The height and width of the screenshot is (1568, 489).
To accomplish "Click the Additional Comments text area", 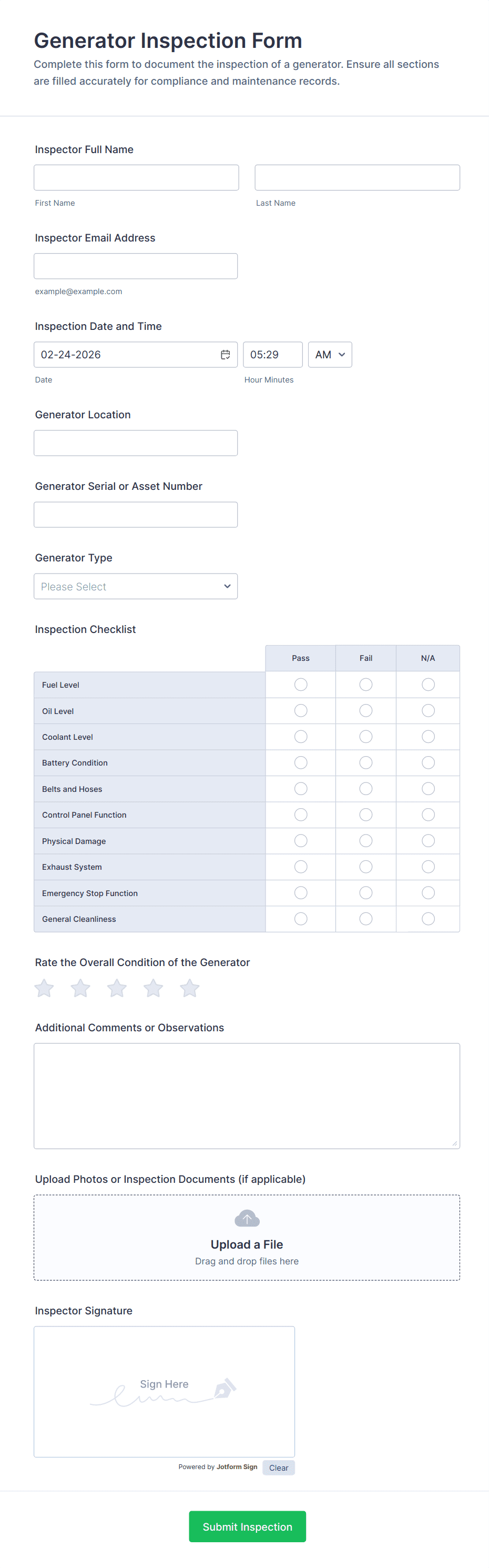I will 246,1095.
